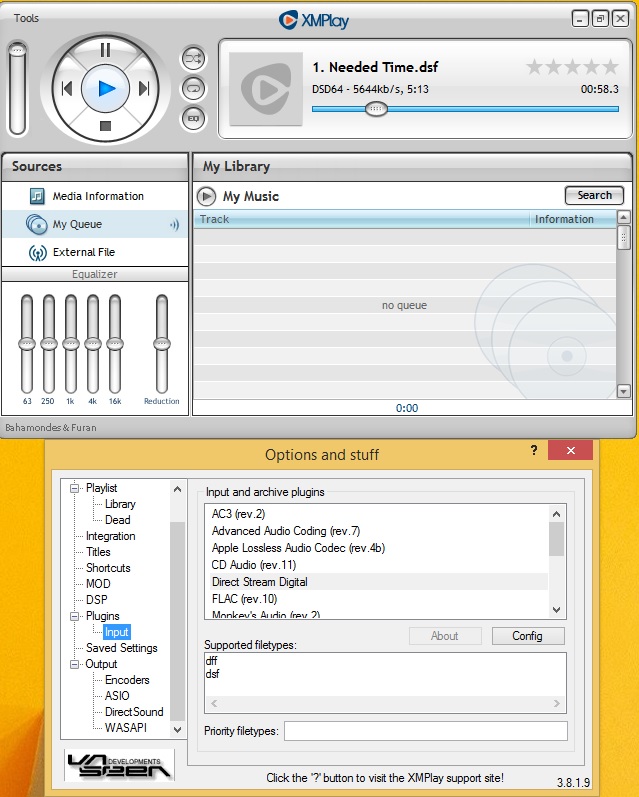Click the My Queue speaker indicator

(174, 225)
